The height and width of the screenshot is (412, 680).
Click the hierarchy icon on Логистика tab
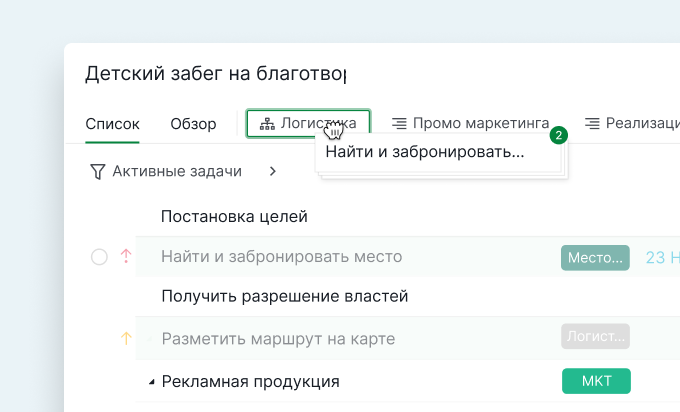pyautogui.click(x=266, y=124)
